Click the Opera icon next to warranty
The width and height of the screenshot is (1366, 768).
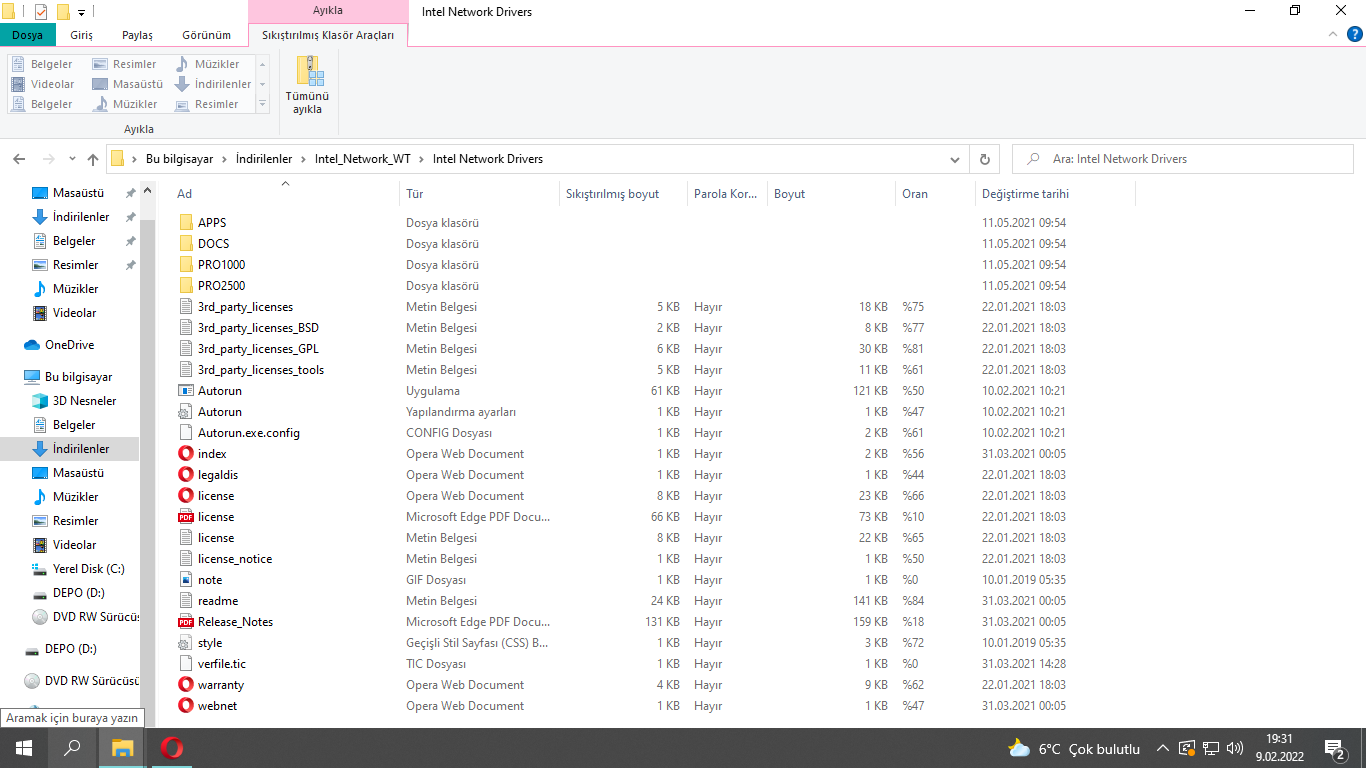point(185,685)
